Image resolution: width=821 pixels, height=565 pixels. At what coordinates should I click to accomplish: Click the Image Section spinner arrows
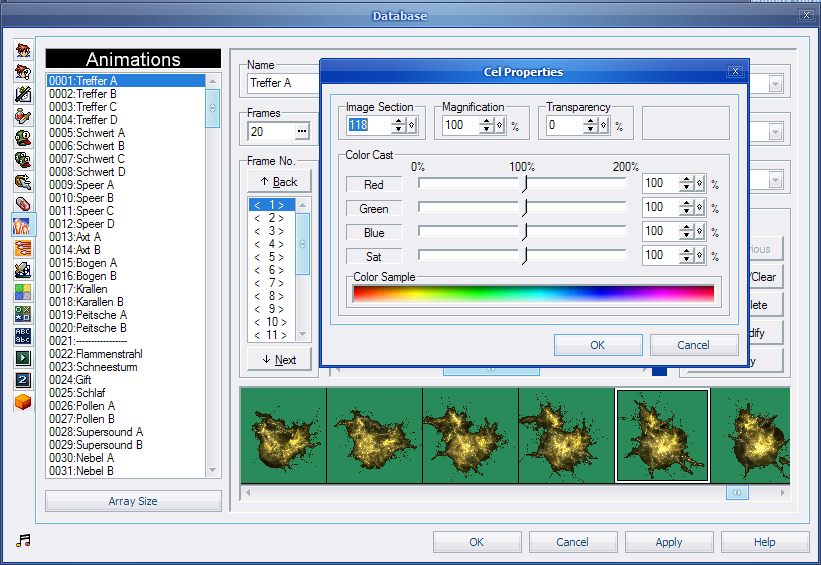[398, 126]
